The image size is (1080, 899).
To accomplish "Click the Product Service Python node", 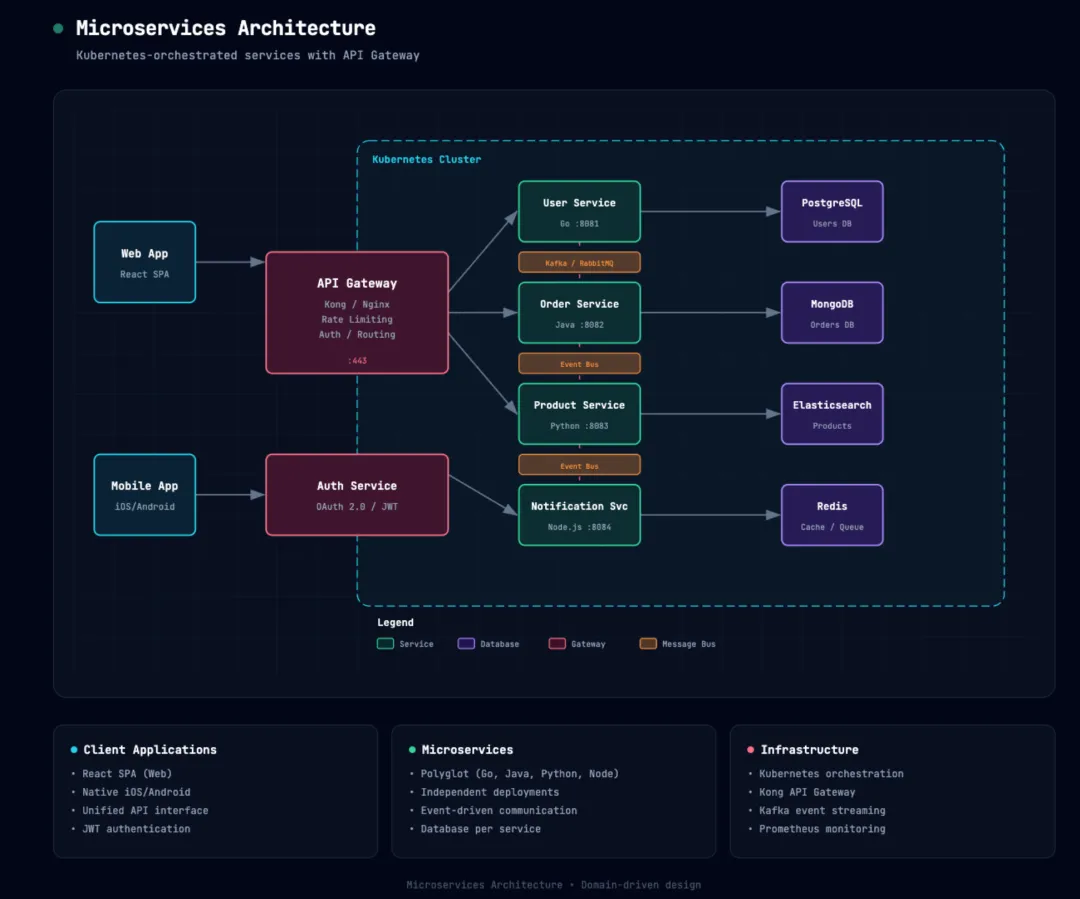I will (579, 414).
